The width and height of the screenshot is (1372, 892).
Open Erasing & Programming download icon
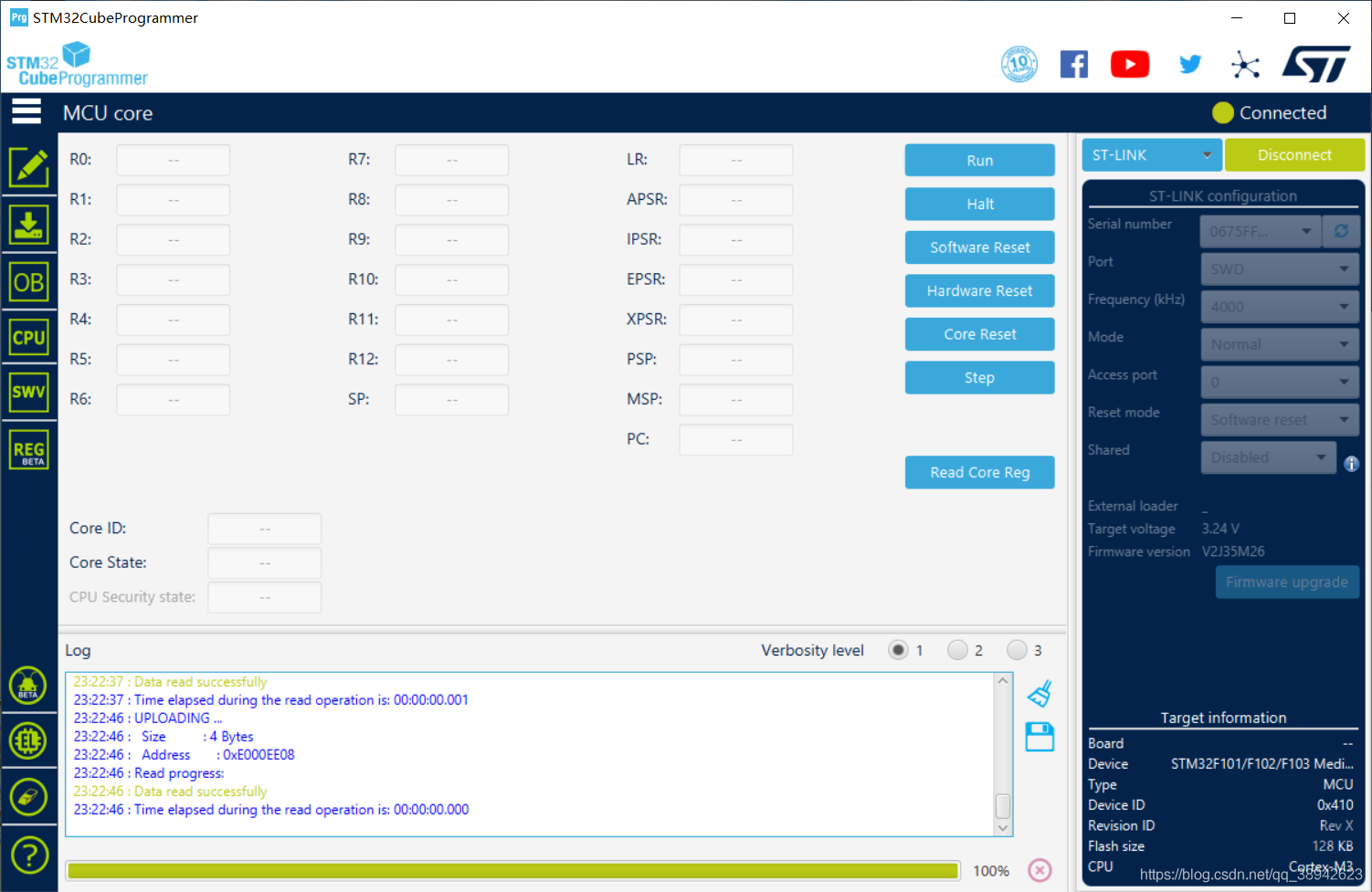(x=28, y=224)
